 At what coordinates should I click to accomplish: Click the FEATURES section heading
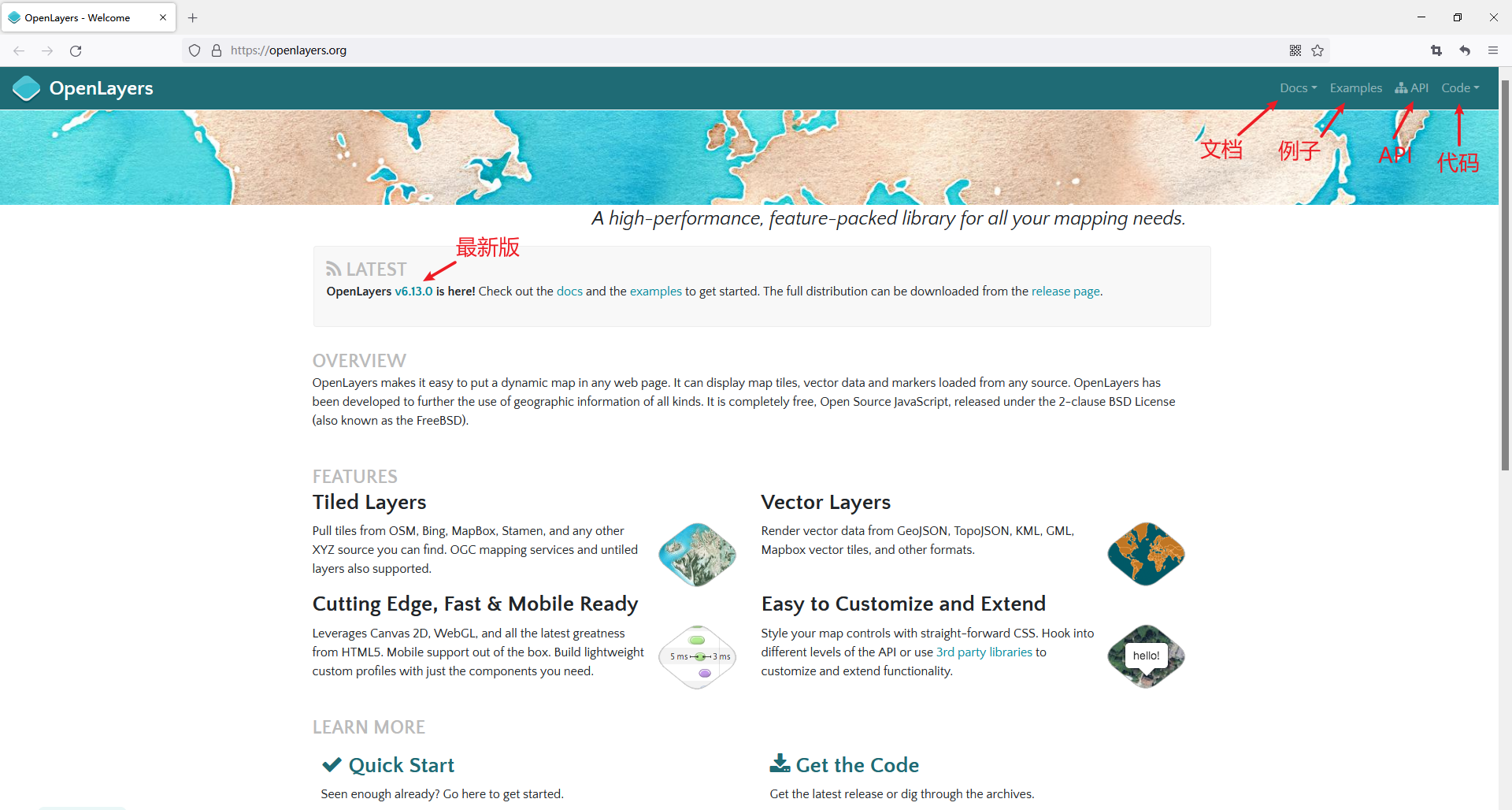coord(354,477)
